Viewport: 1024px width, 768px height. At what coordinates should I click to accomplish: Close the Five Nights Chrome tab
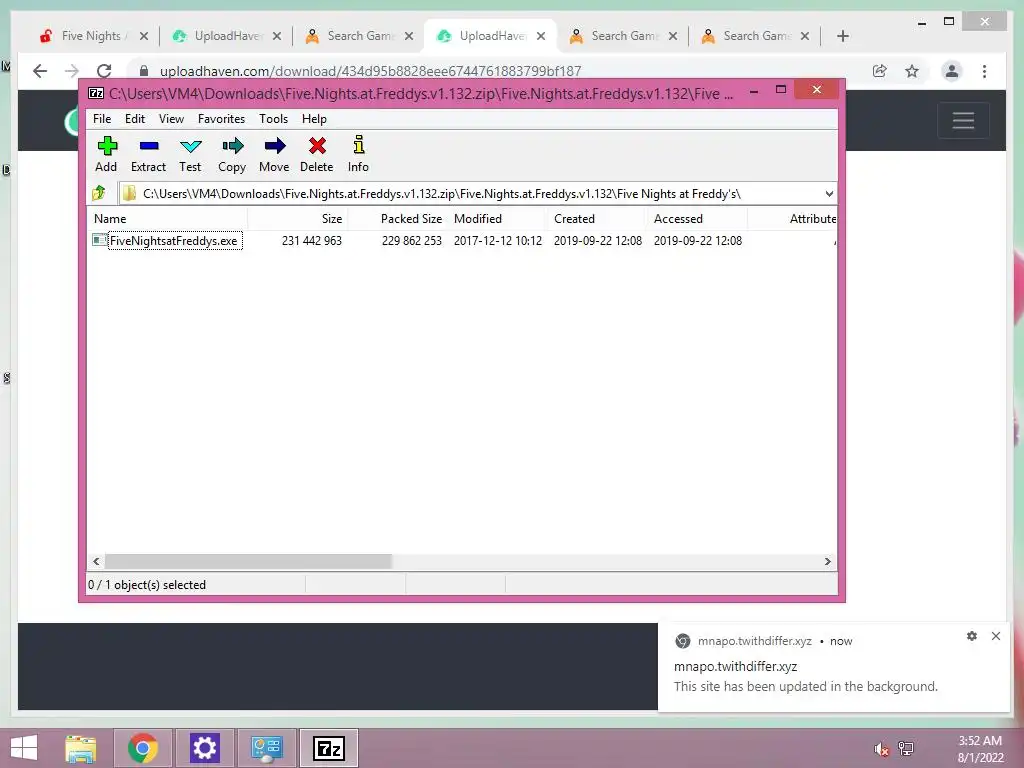tap(144, 36)
